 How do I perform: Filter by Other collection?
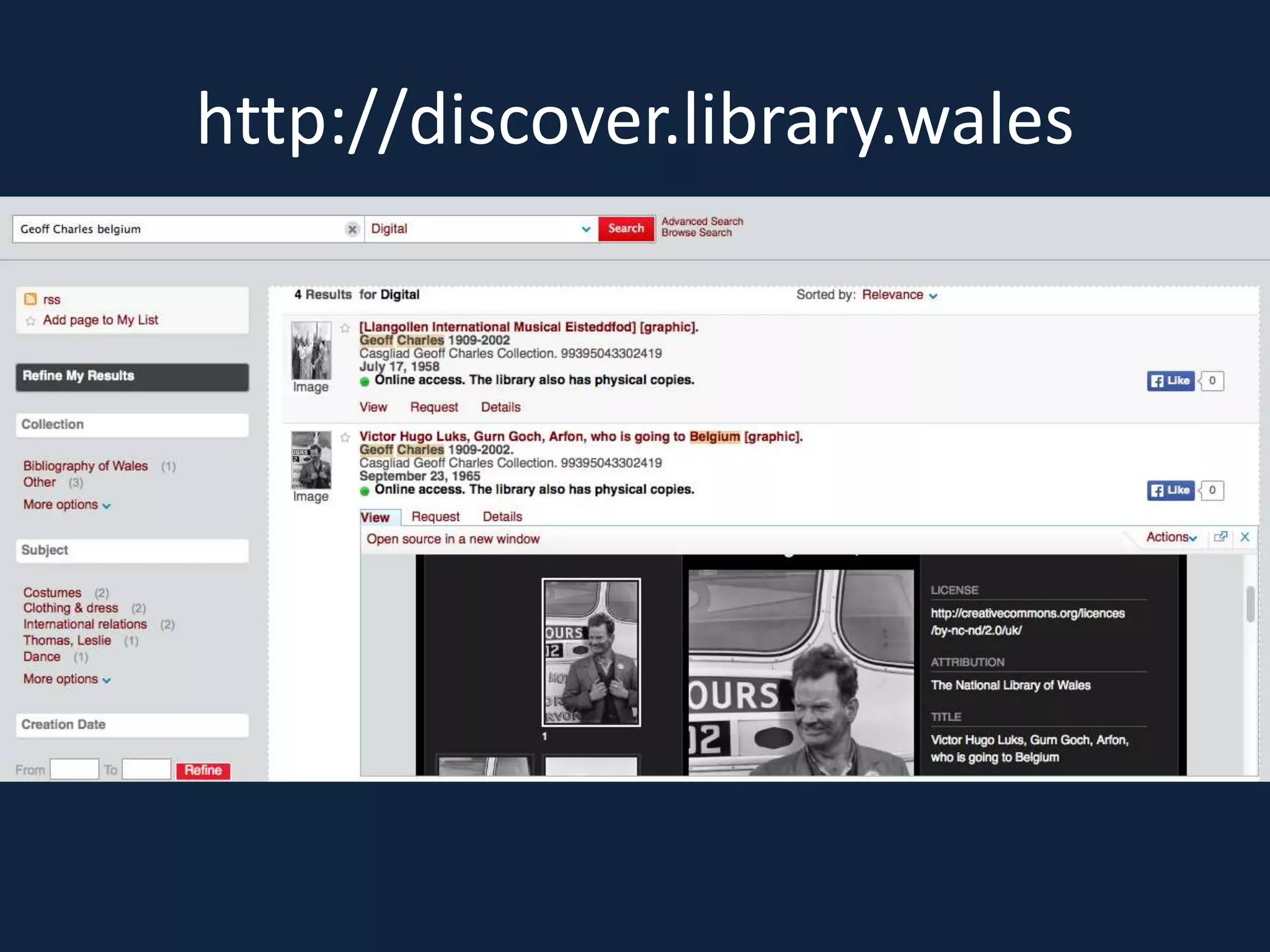tap(40, 482)
